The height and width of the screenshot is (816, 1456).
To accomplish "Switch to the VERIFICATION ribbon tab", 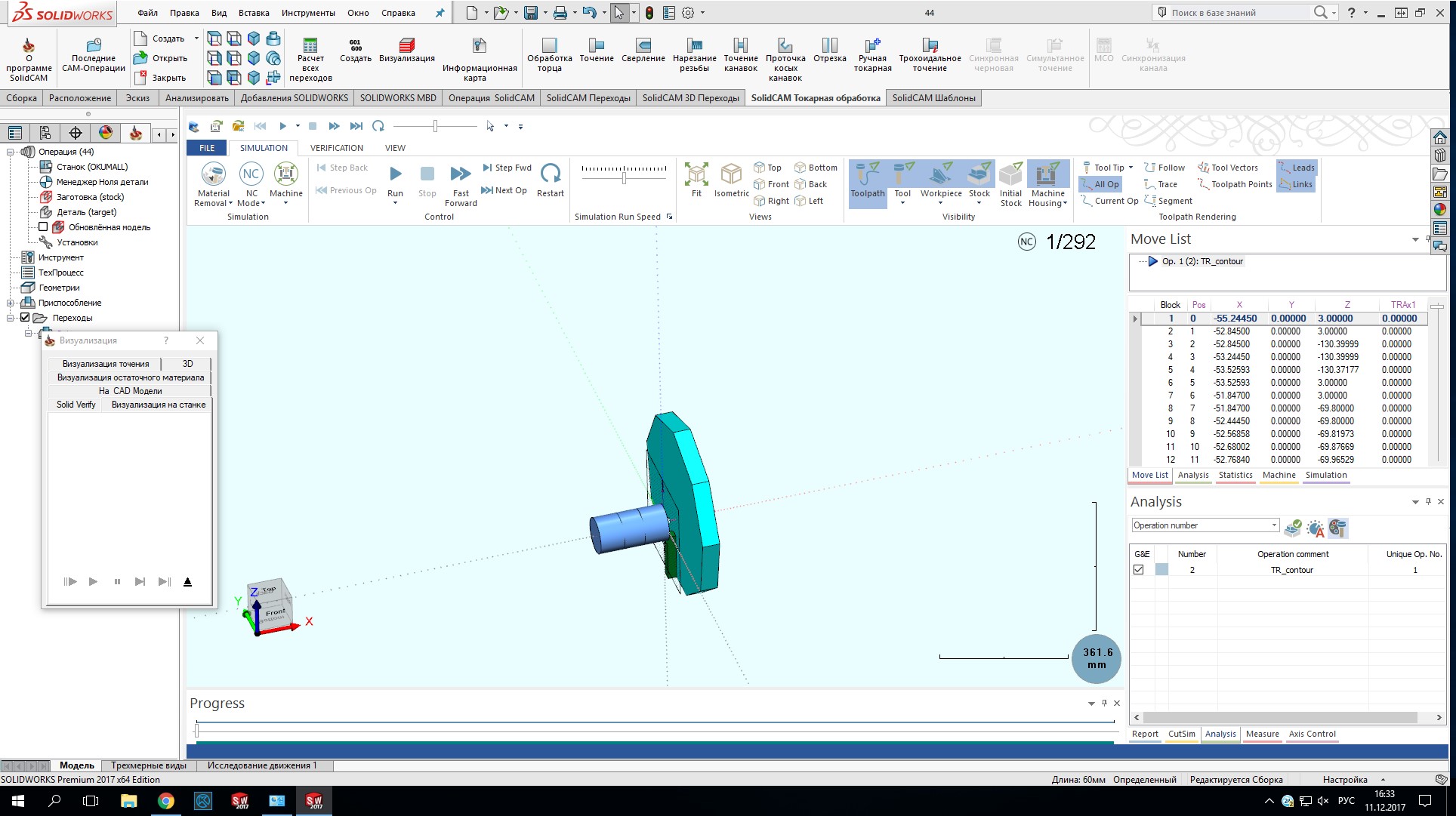I will click(336, 148).
